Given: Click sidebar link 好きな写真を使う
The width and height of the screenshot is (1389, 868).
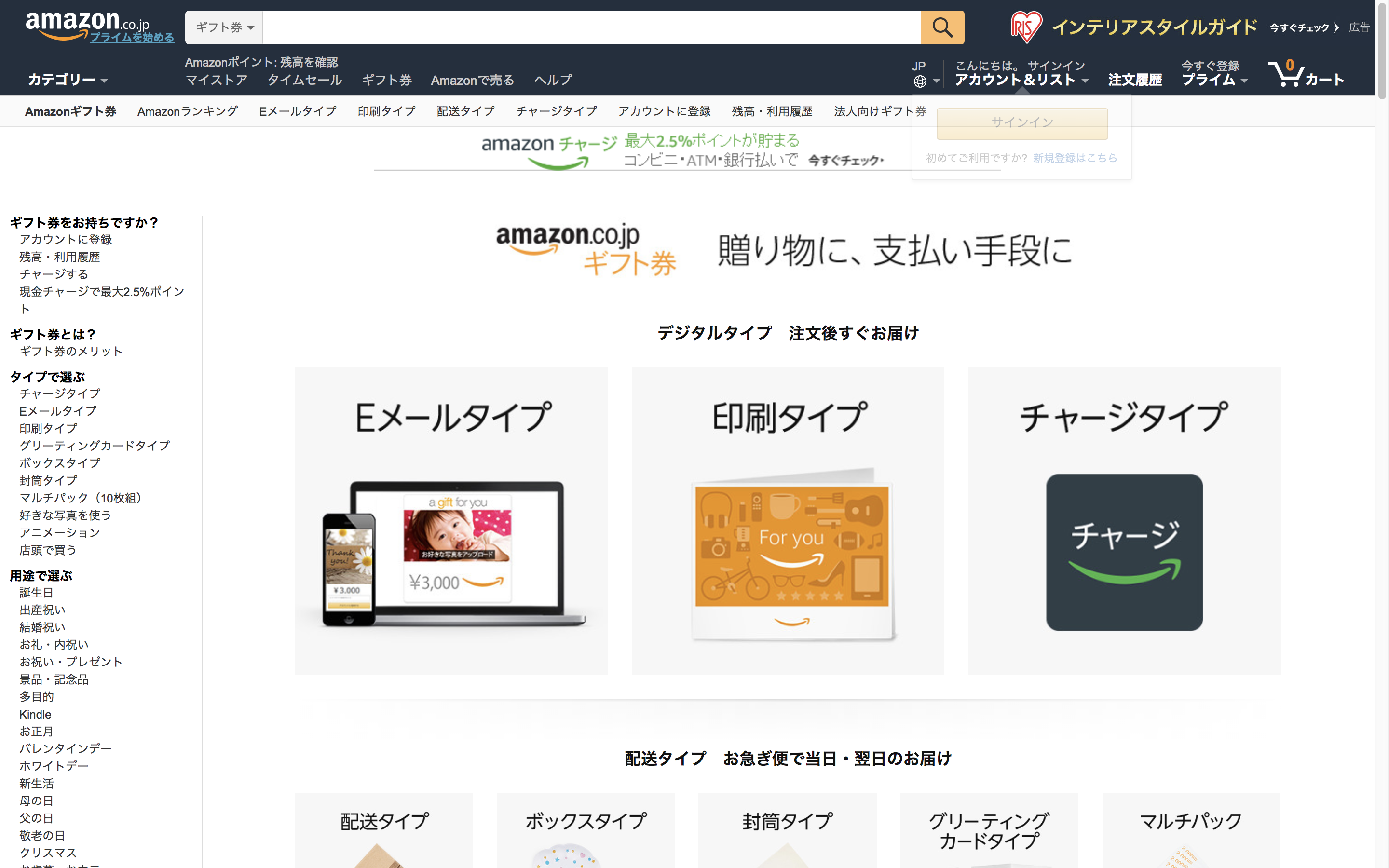Looking at the screenshot, I should click(x=65, y=515).
